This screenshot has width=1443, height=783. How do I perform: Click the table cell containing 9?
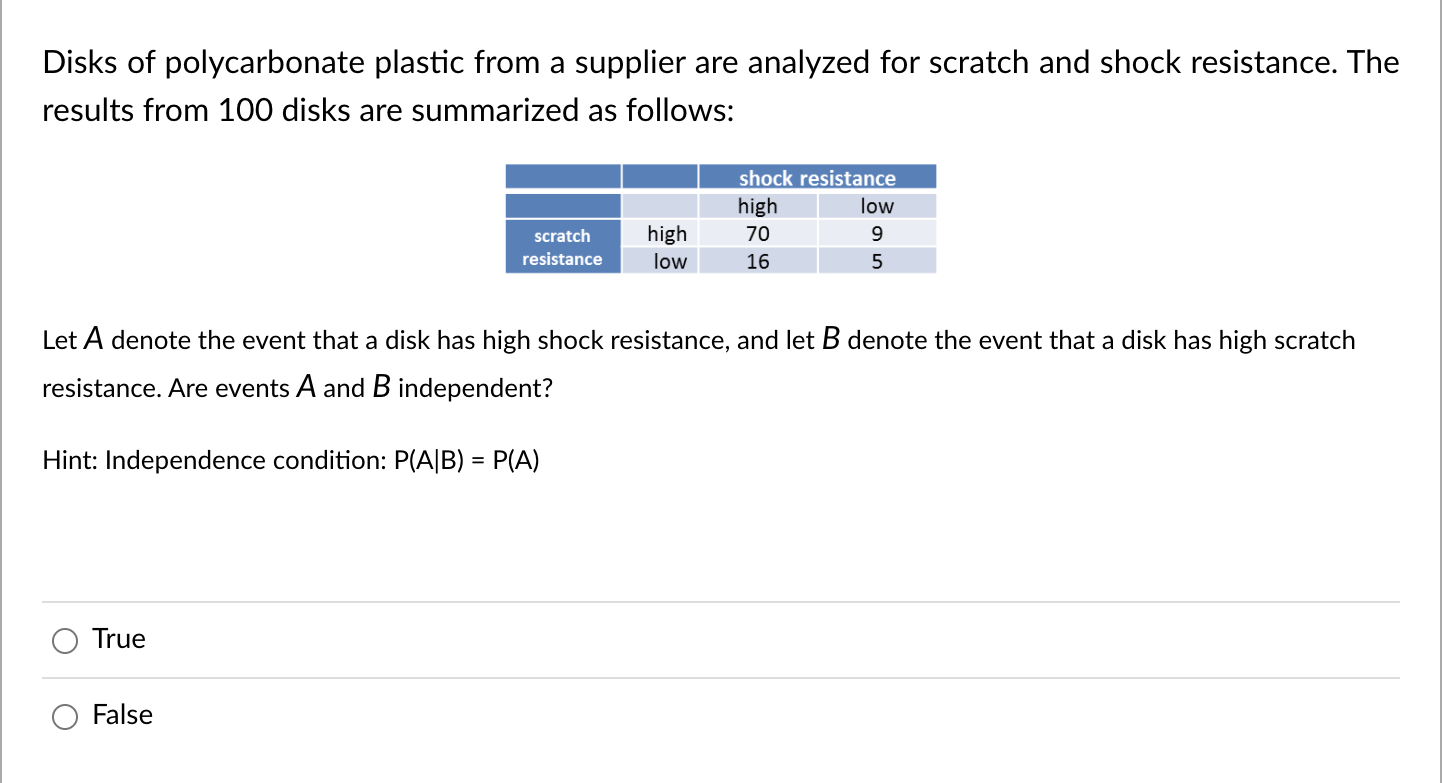[x=877, y=233]
